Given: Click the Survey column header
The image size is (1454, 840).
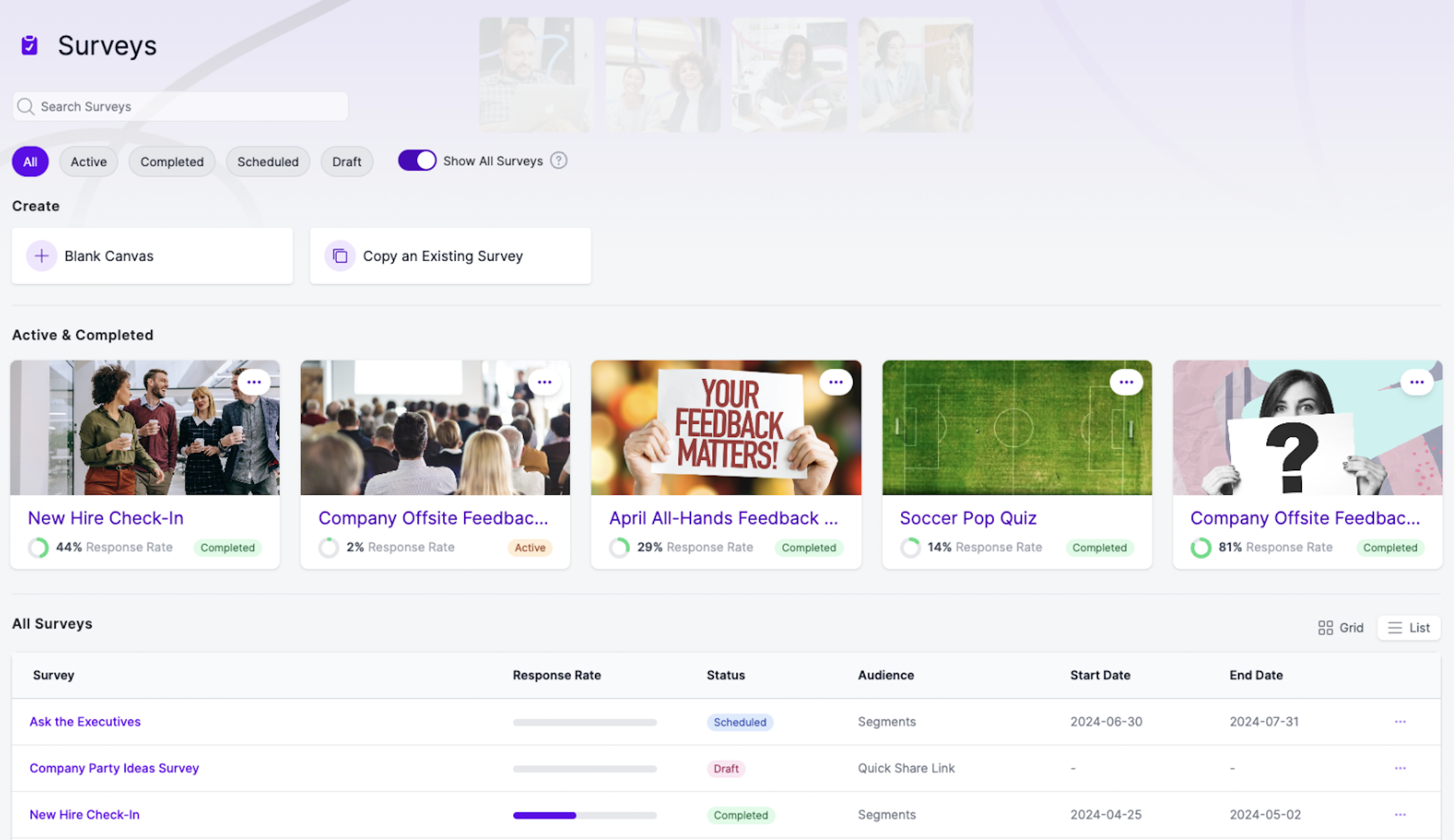Looking at the screenshot, I should (x=54, y=675).
